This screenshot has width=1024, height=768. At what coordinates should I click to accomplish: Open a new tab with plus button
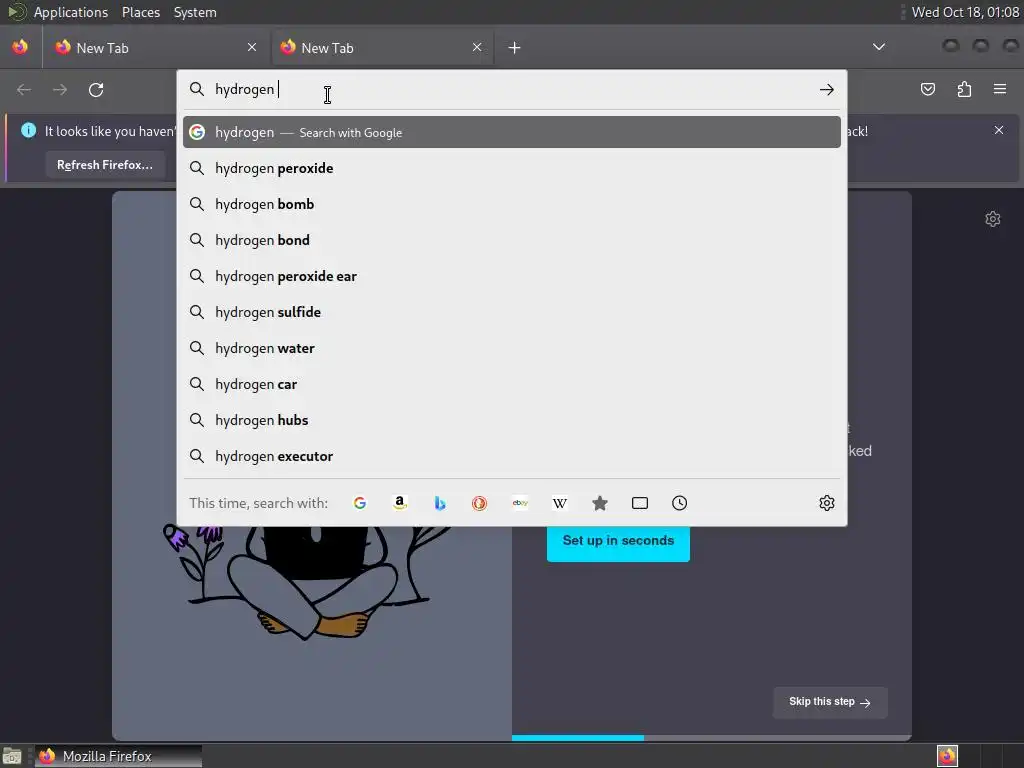(515, 48)
